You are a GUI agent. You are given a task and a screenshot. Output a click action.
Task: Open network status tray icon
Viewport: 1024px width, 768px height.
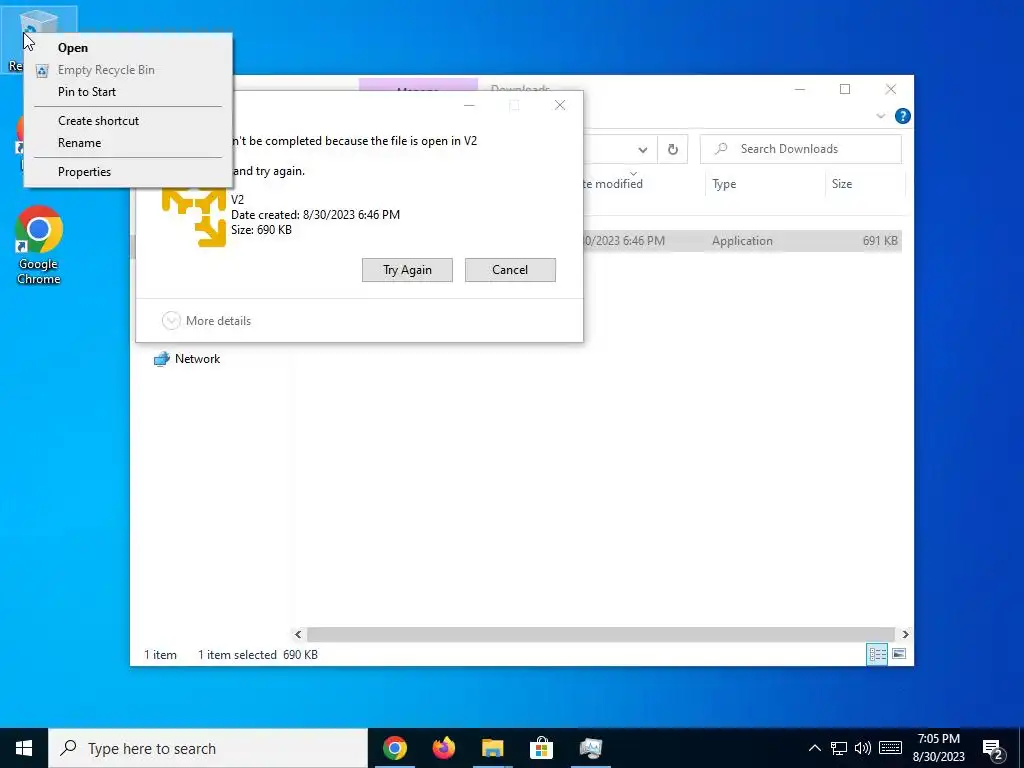(x=839, y=748)
